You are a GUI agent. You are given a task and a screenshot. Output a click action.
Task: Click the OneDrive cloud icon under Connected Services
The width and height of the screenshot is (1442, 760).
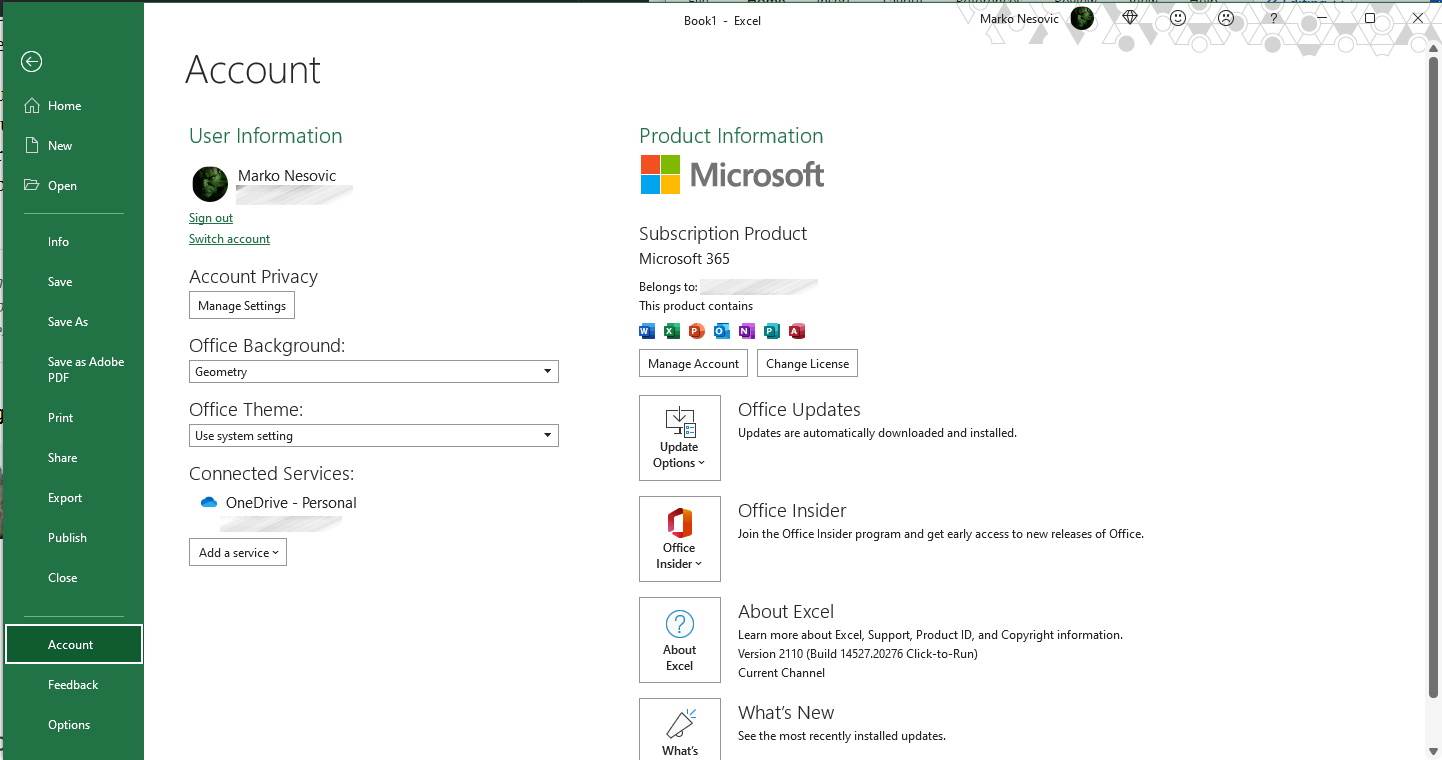click(208, 502)
